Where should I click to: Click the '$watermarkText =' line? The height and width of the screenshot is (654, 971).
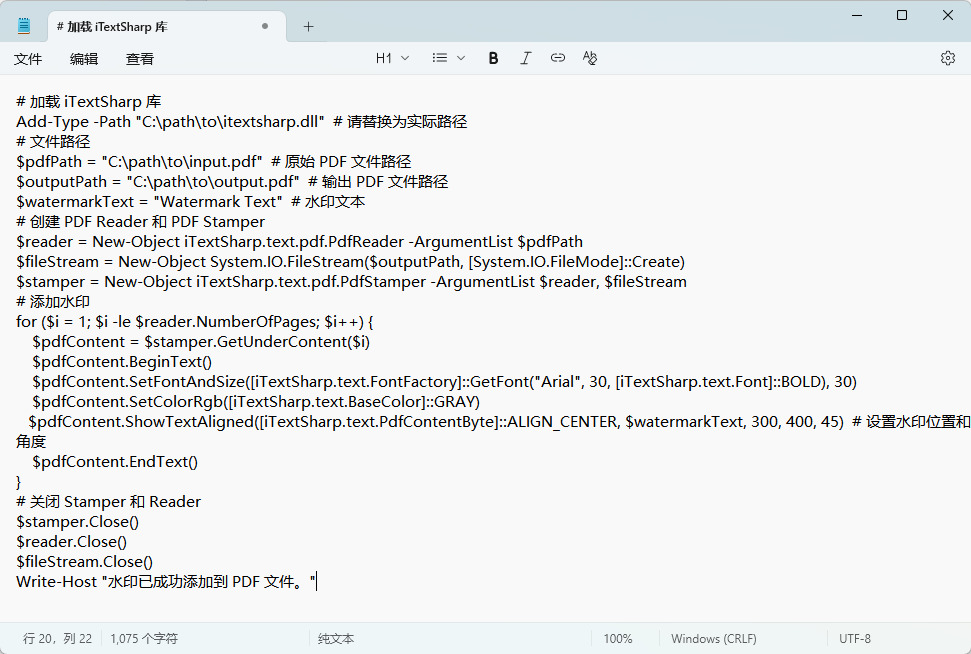[x=191, y=202]
